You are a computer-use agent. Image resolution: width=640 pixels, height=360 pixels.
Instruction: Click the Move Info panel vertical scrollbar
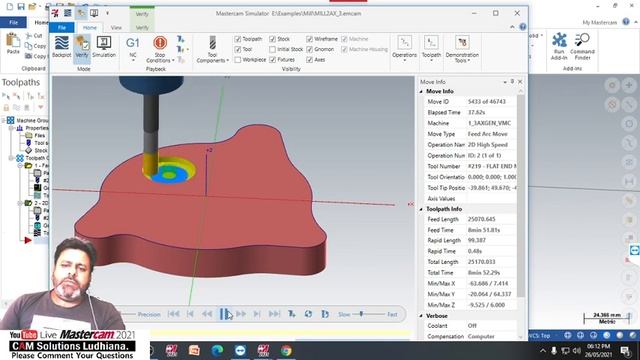pos(521,196)
